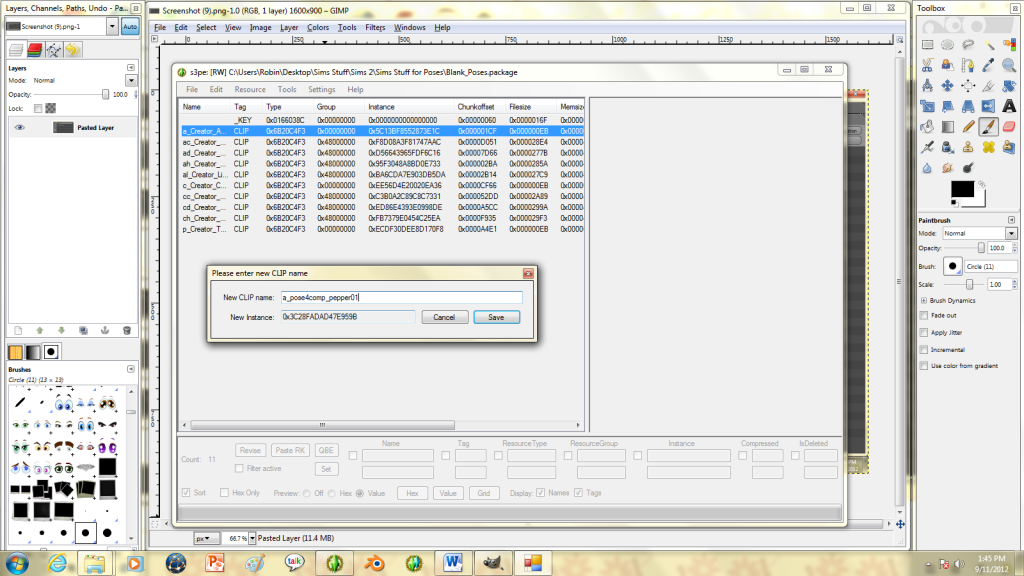
Task: Select the Crop tool
Action: 989,86
